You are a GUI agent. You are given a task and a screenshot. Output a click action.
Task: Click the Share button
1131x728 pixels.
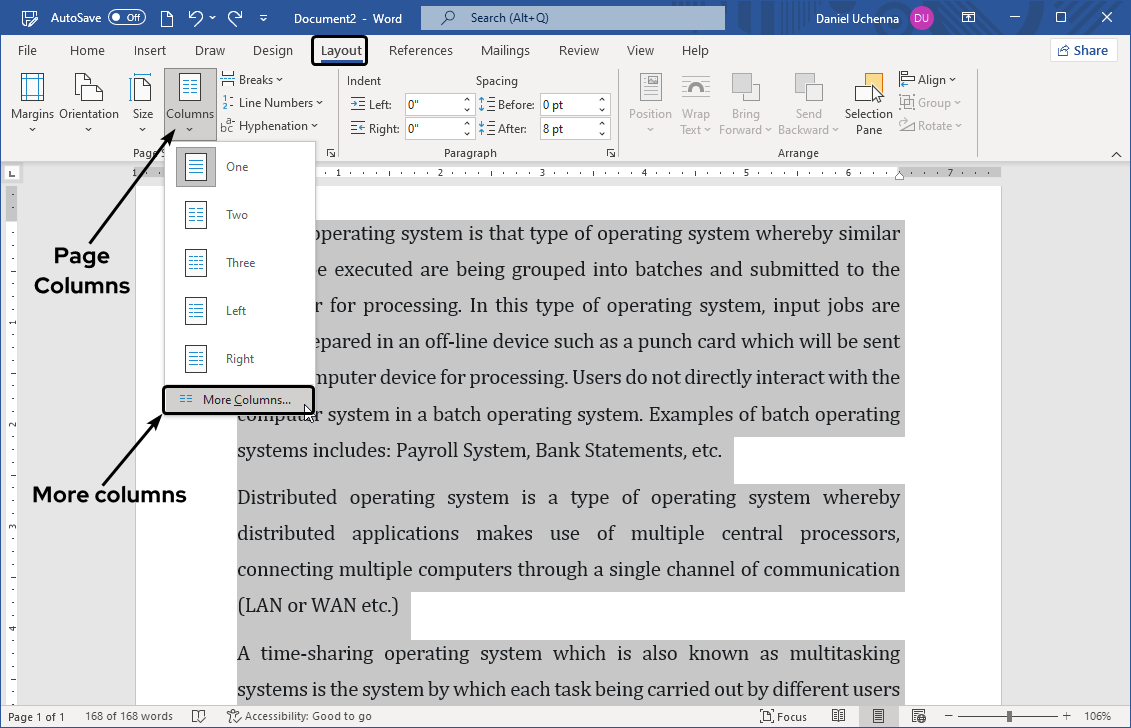(x=1083, y=51)
